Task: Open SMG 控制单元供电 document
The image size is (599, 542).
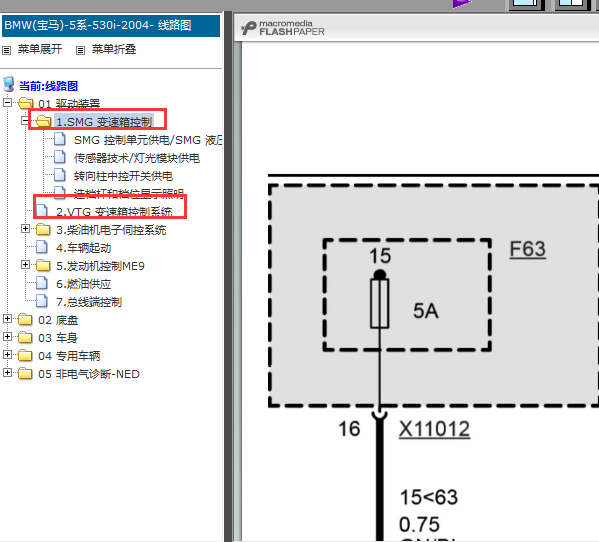Action: 148,140
